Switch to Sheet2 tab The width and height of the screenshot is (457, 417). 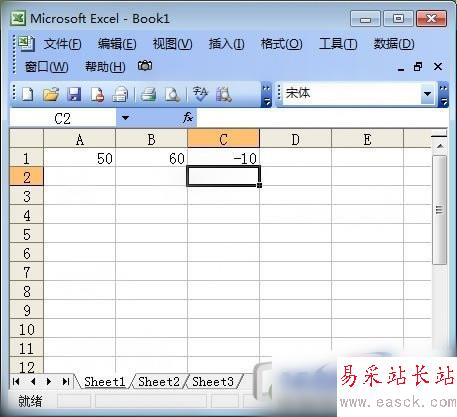pyautogui.click(x=159, y=381)
